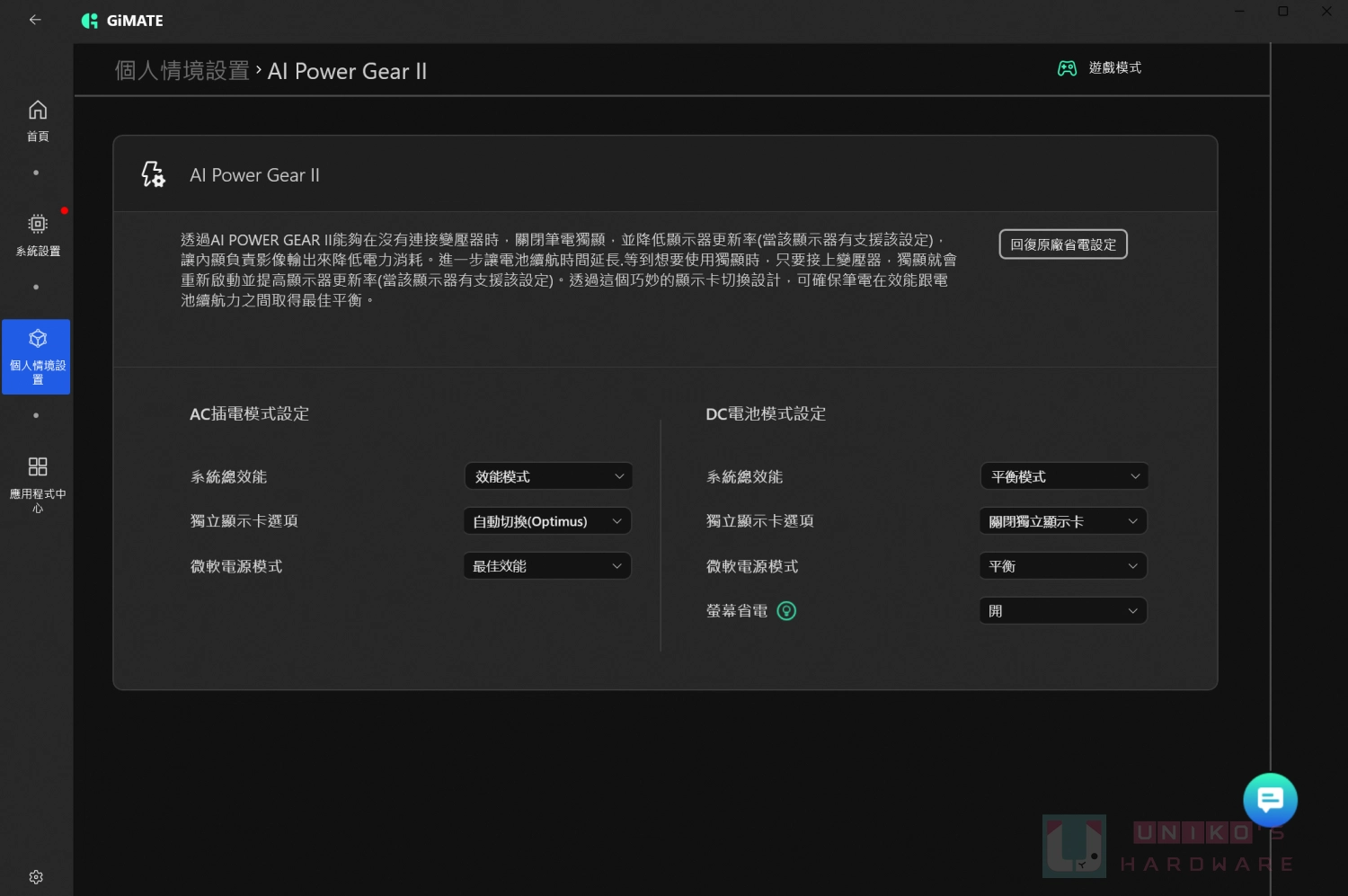Open DC 系統總效能 dropdown (平衡模式)

pyautogui.click(x=1064, y=476)
